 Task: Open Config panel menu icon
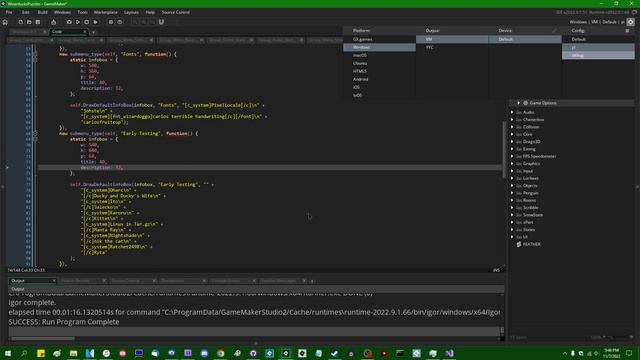point(627,31)
